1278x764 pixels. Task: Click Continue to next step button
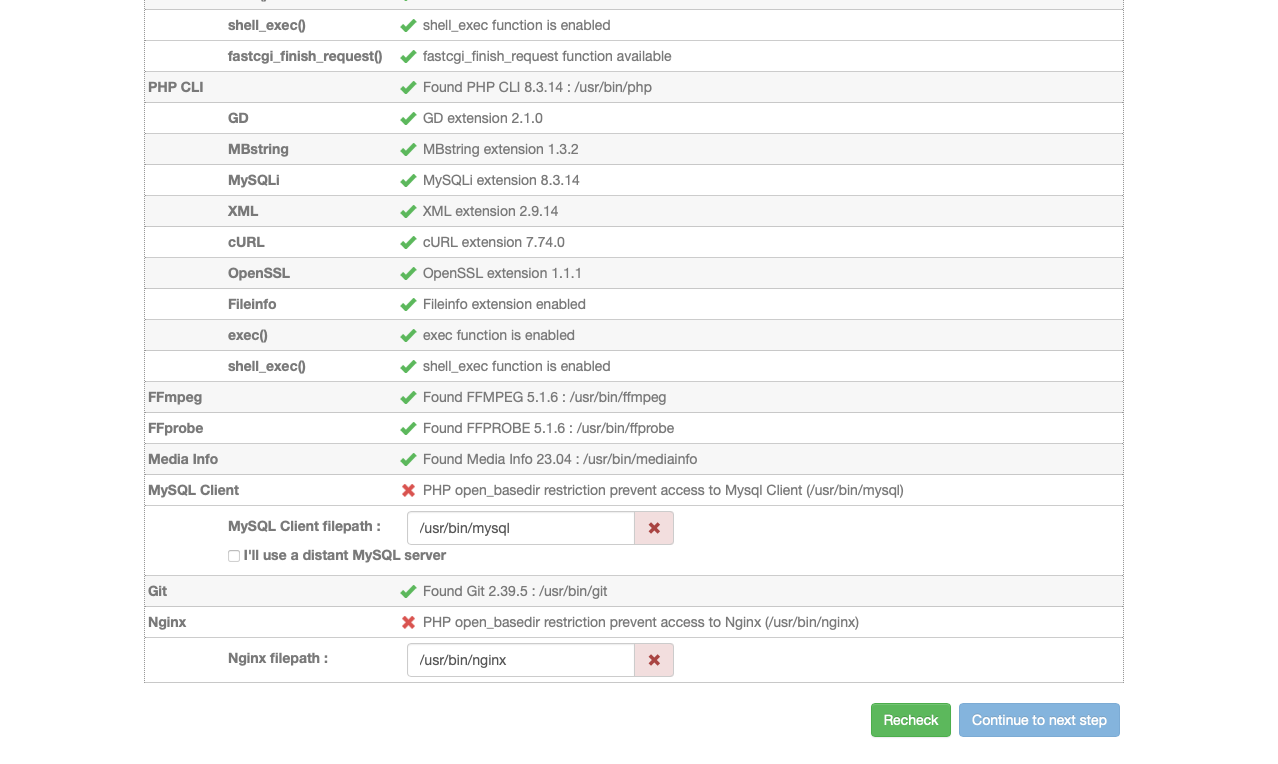tap(1039, 720)
